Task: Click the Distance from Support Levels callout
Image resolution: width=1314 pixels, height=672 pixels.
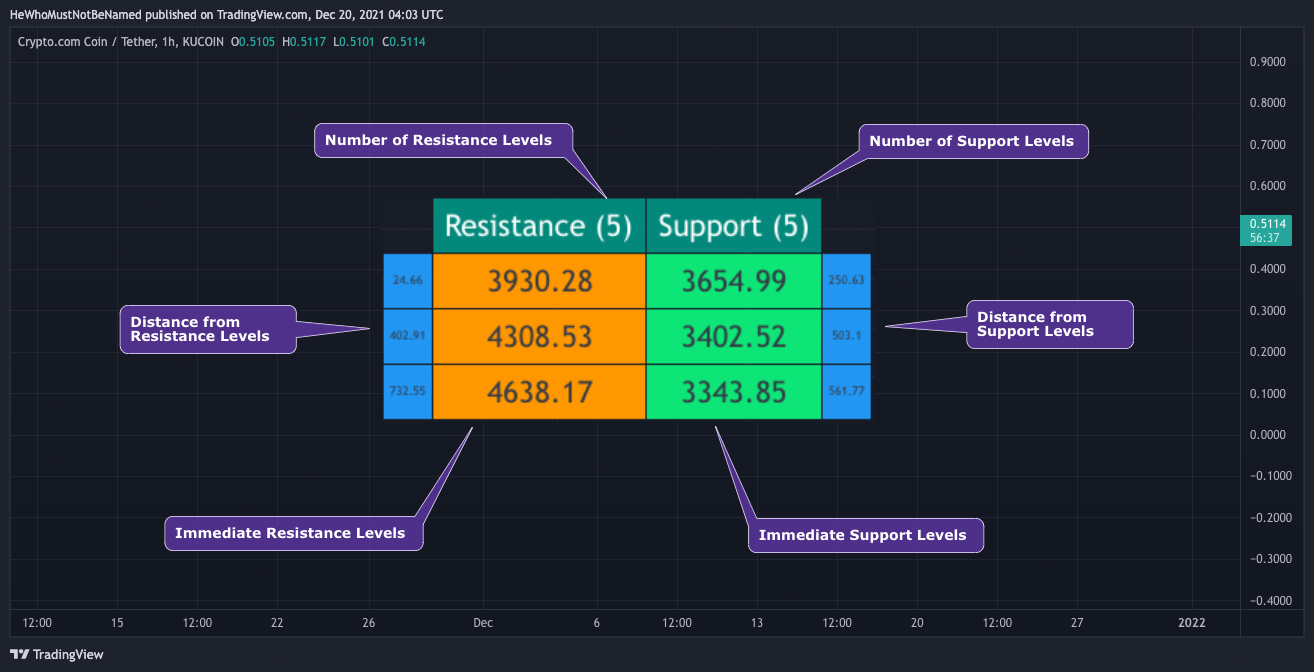Action: pyautogui.click(x=1049, y=324)
